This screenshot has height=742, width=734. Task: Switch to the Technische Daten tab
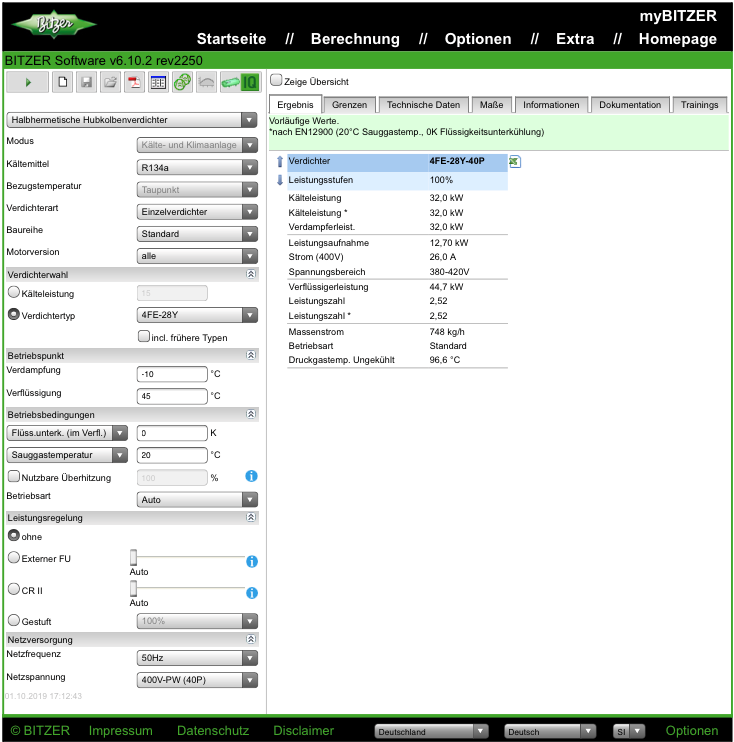[423, 105]
